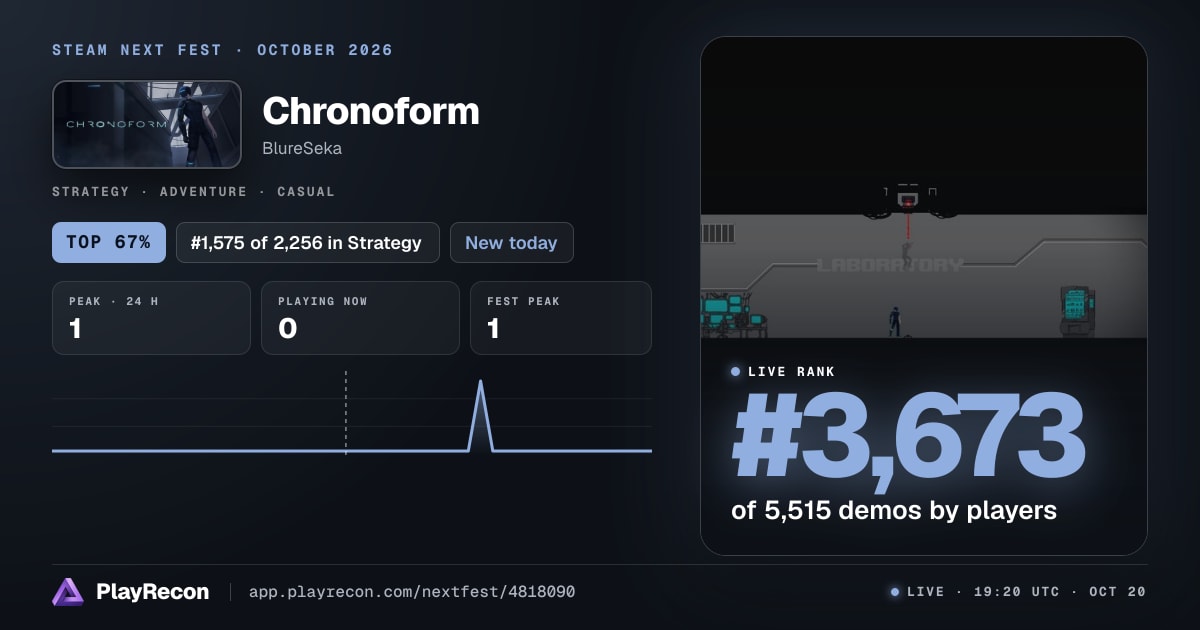Click the Peak 24 H stat card
This screenshot has height=630, width=1200.
pyautogui.click(x=151, y=318)
